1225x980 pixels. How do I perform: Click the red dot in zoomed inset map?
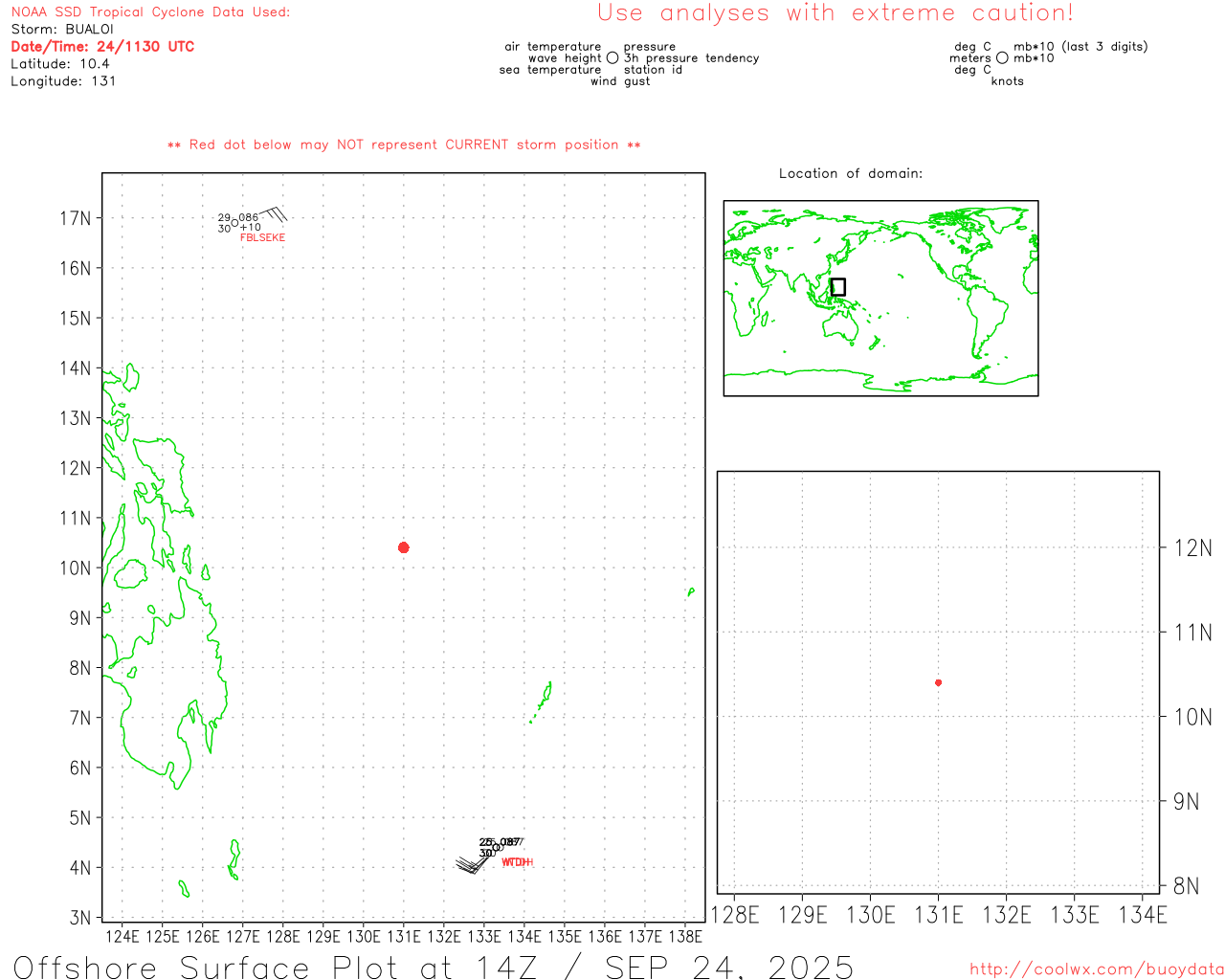[938, 682]
